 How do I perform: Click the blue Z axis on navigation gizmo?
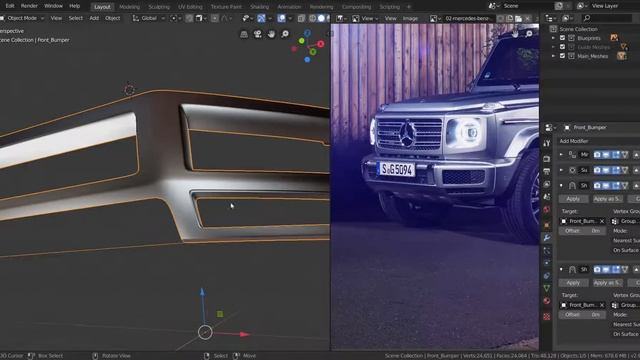[x=307, y=33]
